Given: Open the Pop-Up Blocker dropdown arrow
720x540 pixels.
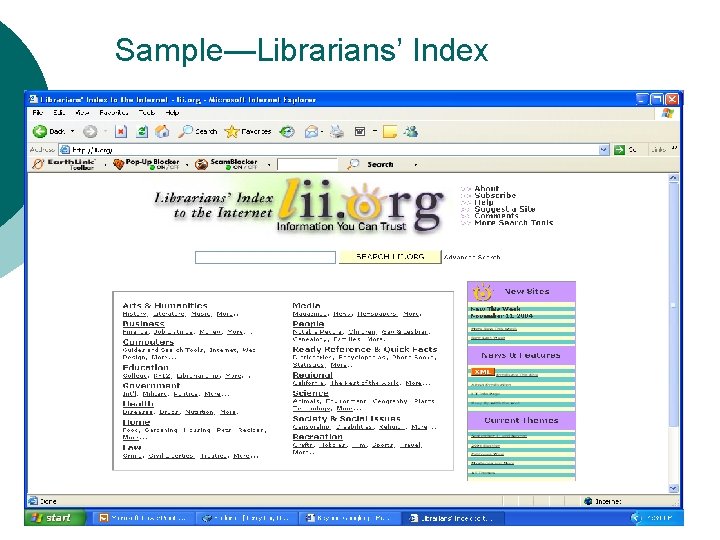Looking at the screenshot, I should coord(187,164).
